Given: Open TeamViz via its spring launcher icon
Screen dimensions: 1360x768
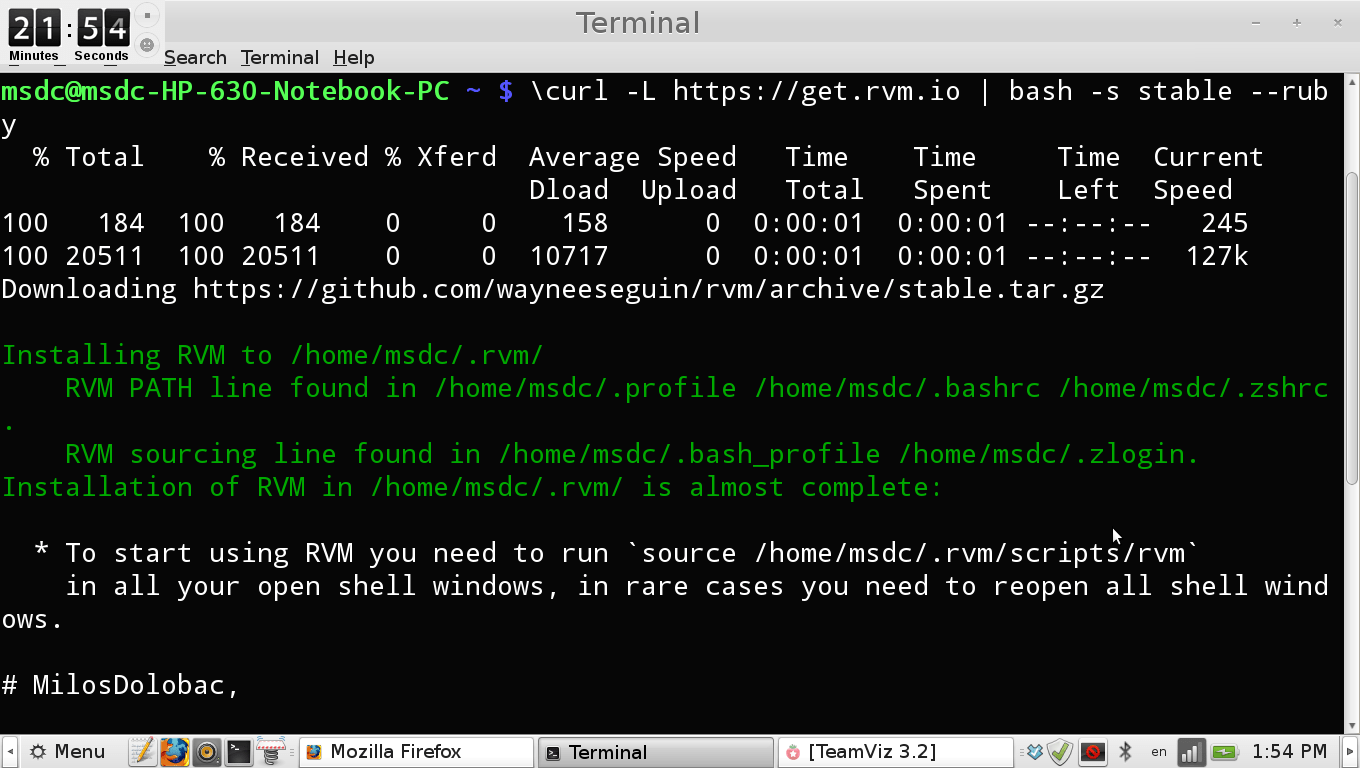Looking at the screenshot, I should (270, 751).
